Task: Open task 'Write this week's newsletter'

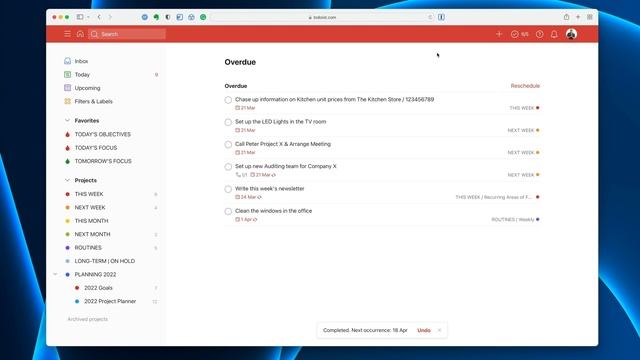Action: click(x=269, y=189)
